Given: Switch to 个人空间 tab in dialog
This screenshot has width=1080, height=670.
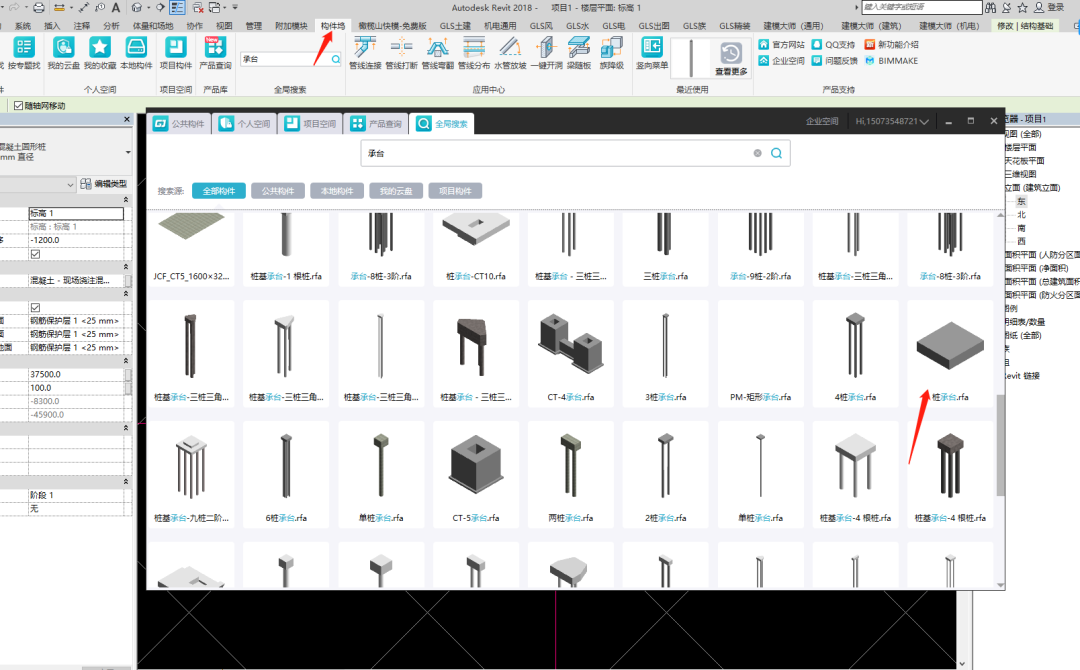Looking at the screenshot, I should click(x=245, y=123).
